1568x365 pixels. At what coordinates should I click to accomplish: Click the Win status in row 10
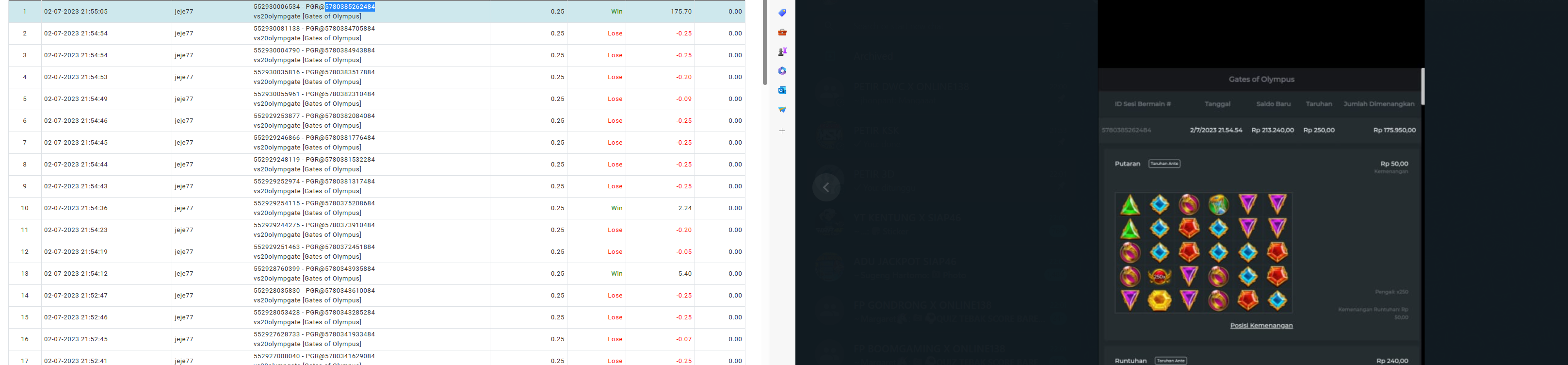[x=616, y=208]
